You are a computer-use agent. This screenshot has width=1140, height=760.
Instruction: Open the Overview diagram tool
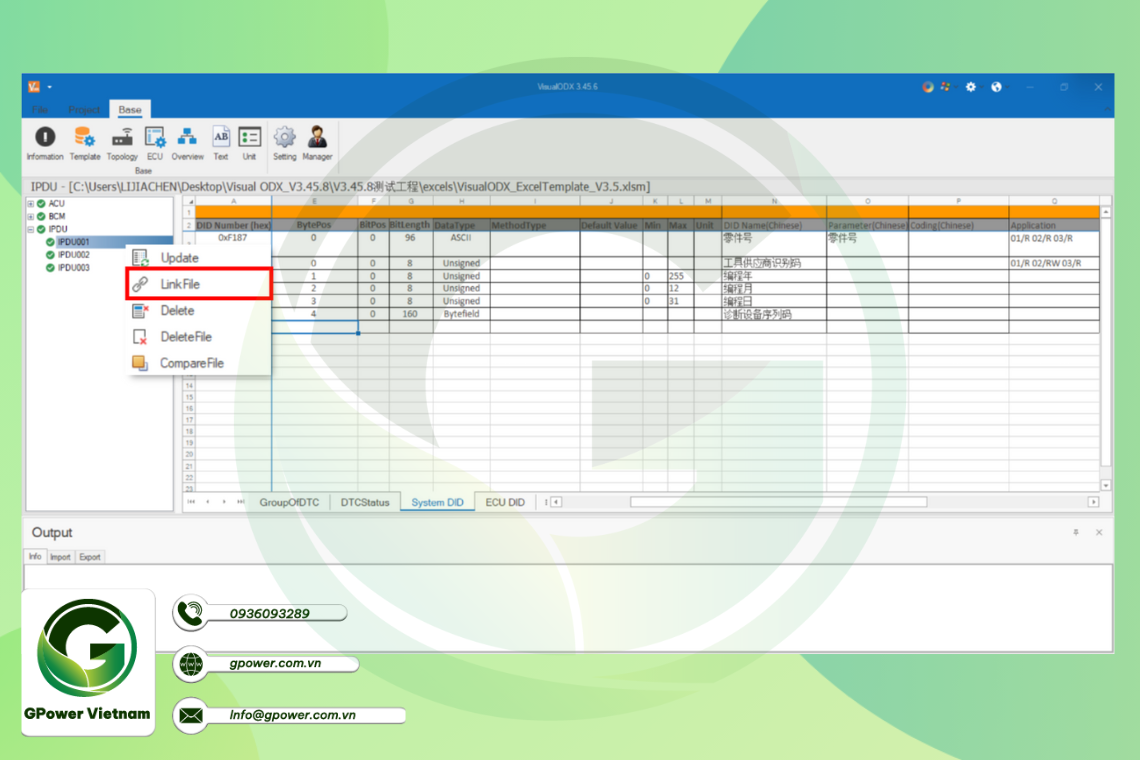188,143
